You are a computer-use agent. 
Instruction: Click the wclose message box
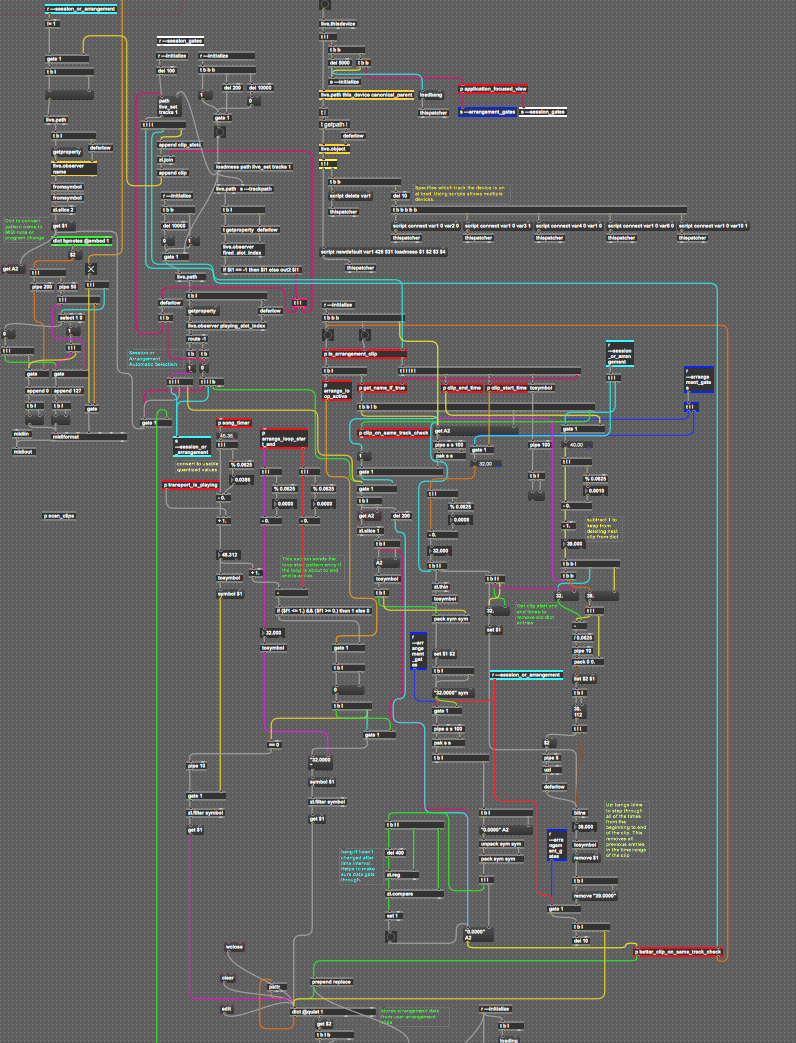tap(234, 946)
